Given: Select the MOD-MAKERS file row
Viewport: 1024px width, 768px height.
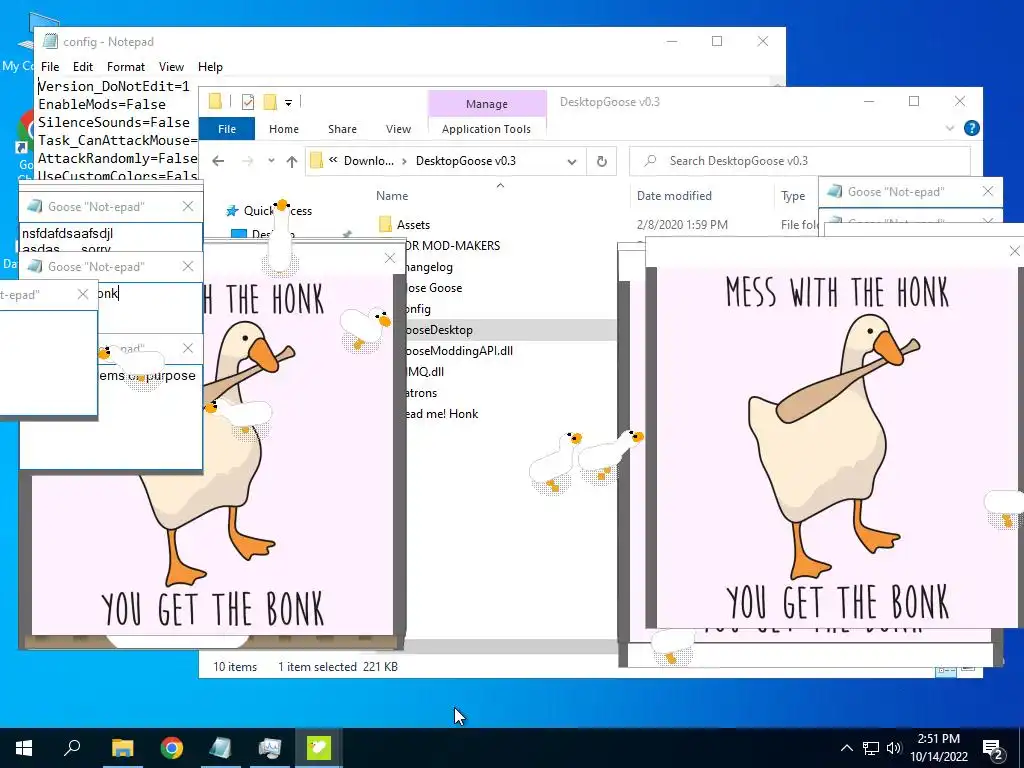Looking at the screenshot, I should [453, 246].
